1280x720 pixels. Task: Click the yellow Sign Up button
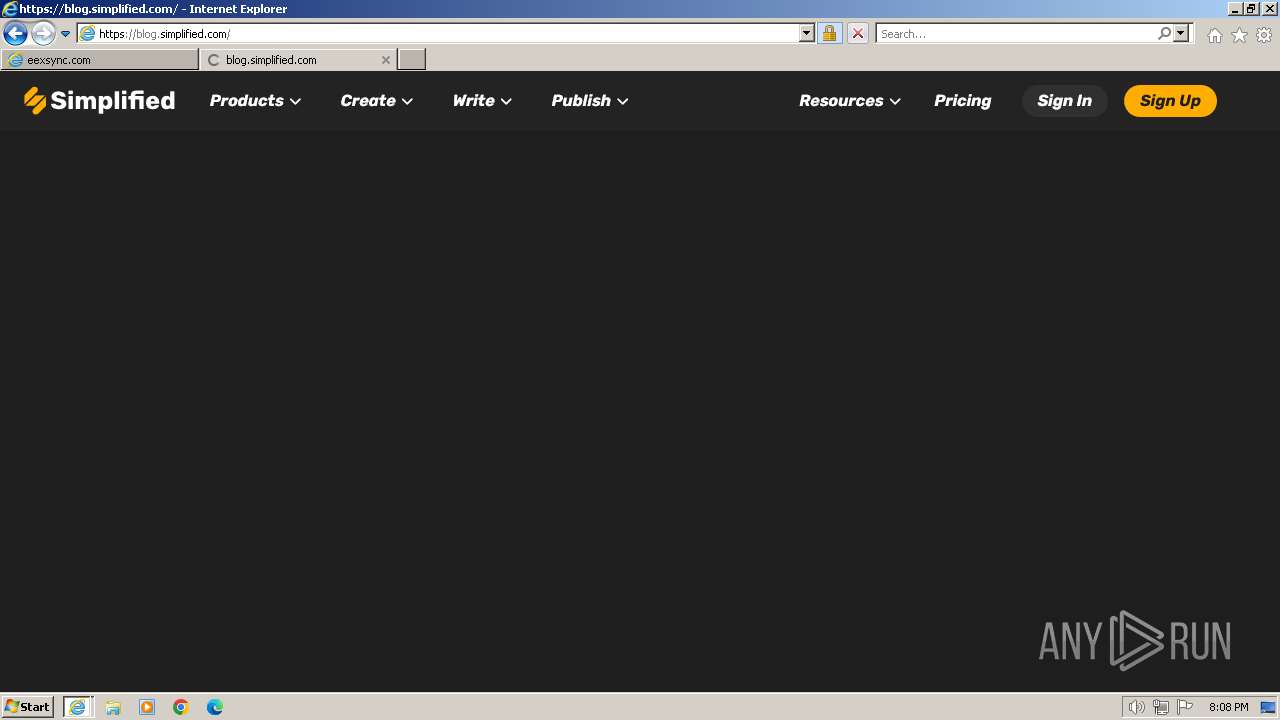[1170, 100]
